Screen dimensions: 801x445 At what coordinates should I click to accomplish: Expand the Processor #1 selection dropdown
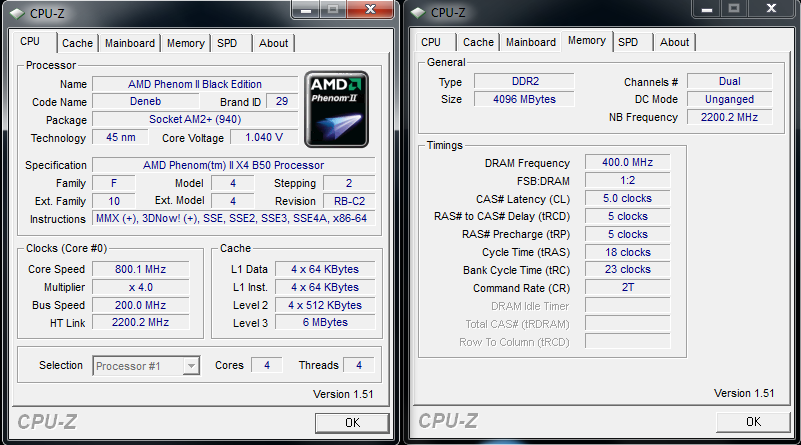191,366
